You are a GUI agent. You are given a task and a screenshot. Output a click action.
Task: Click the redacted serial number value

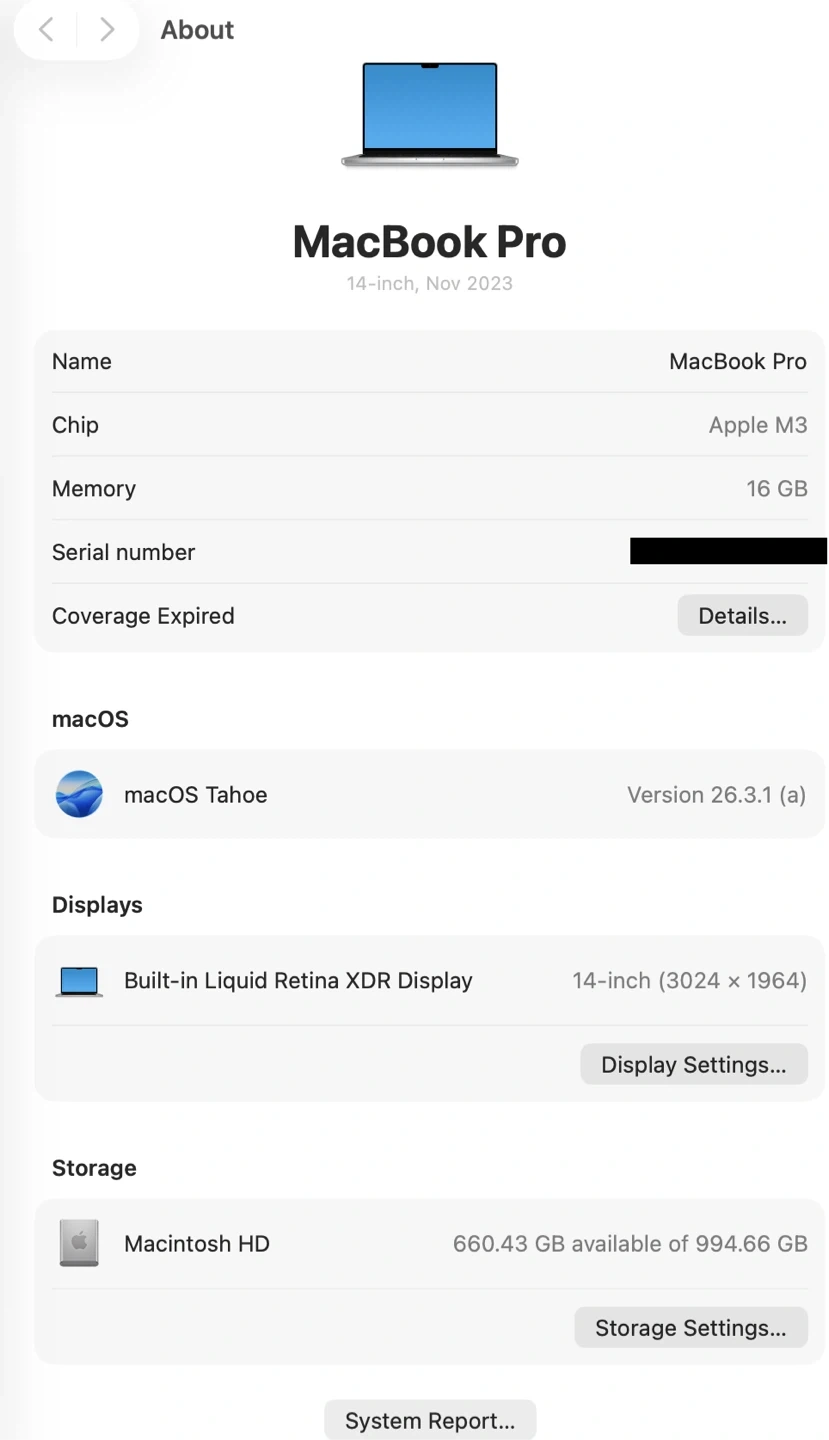point(728,551)
